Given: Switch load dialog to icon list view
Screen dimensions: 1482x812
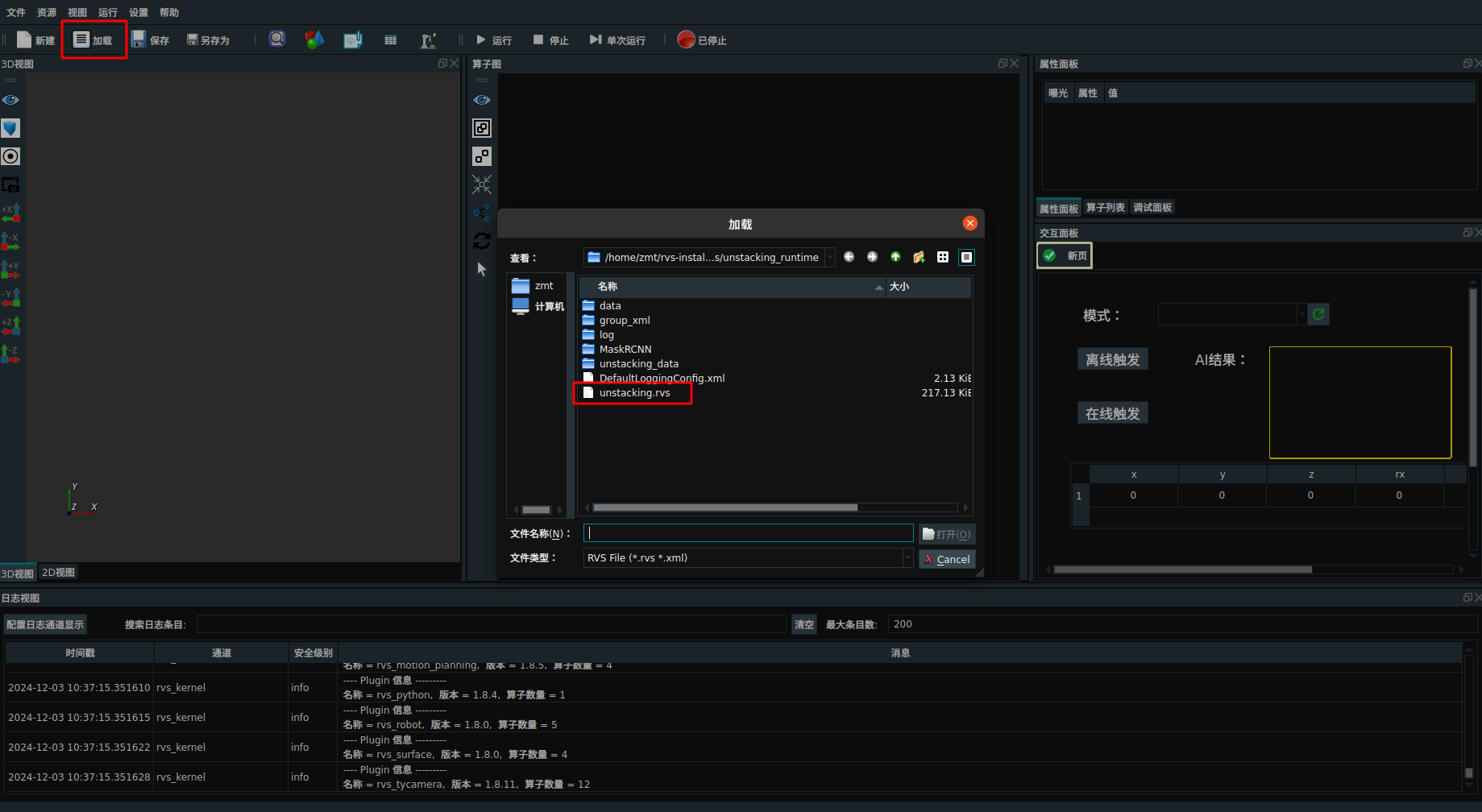Looking at the screenshot, I should tap(943, 257).
